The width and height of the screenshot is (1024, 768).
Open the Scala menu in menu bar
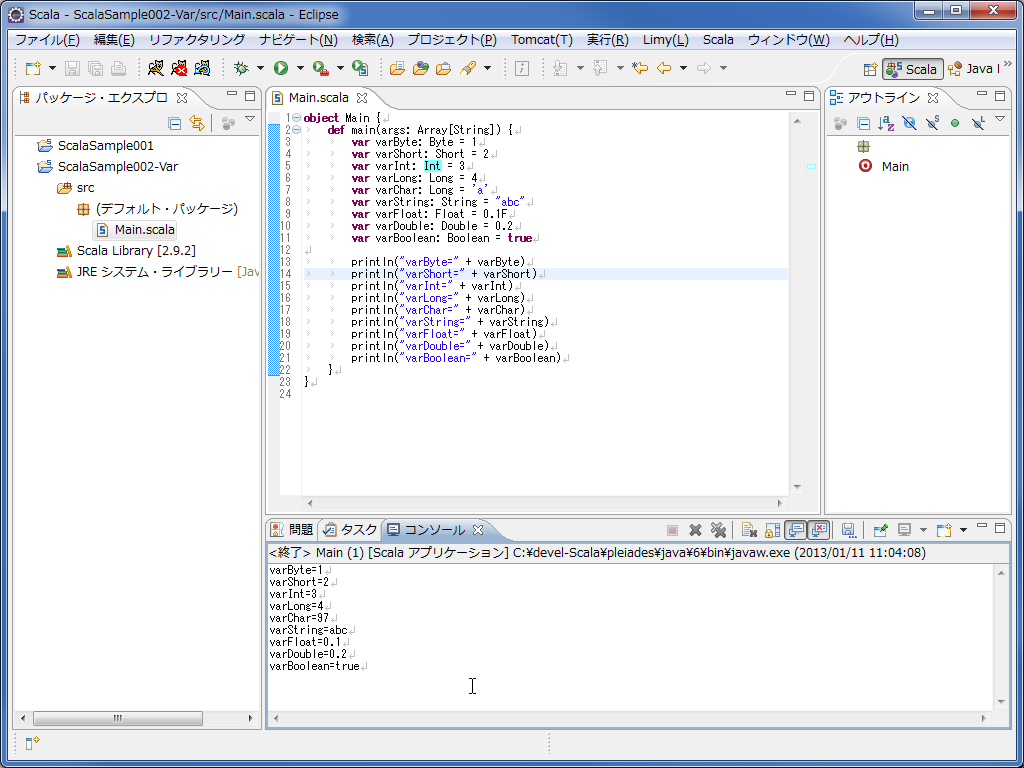[718, 40]
